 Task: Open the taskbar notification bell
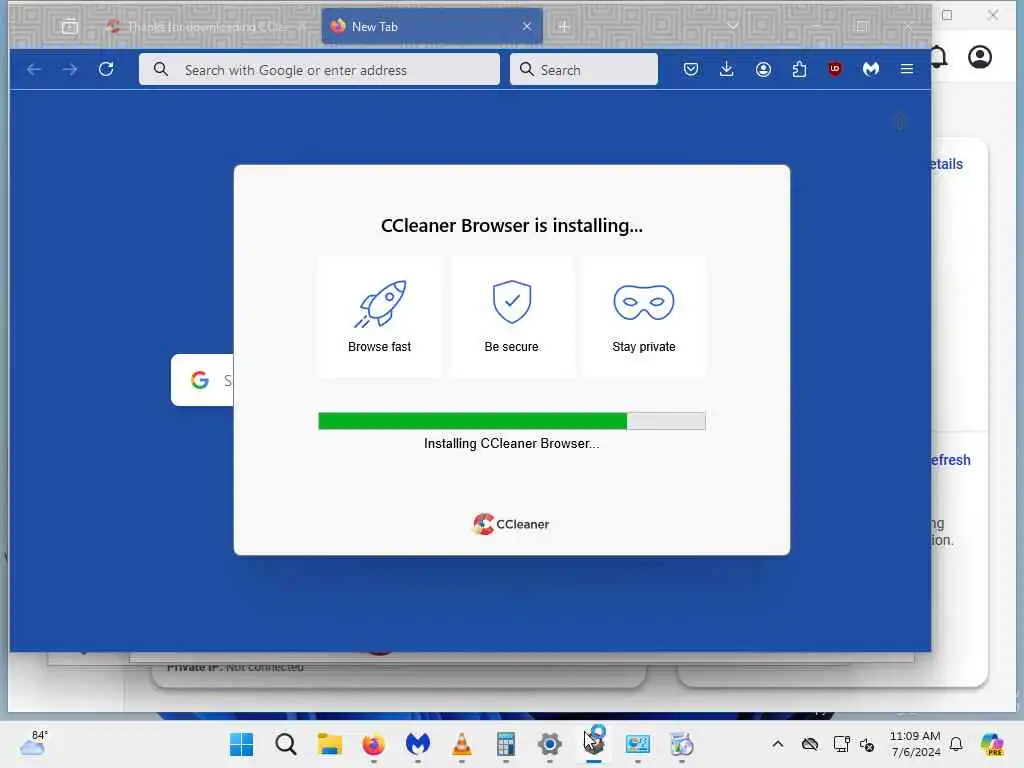(956, 744)
